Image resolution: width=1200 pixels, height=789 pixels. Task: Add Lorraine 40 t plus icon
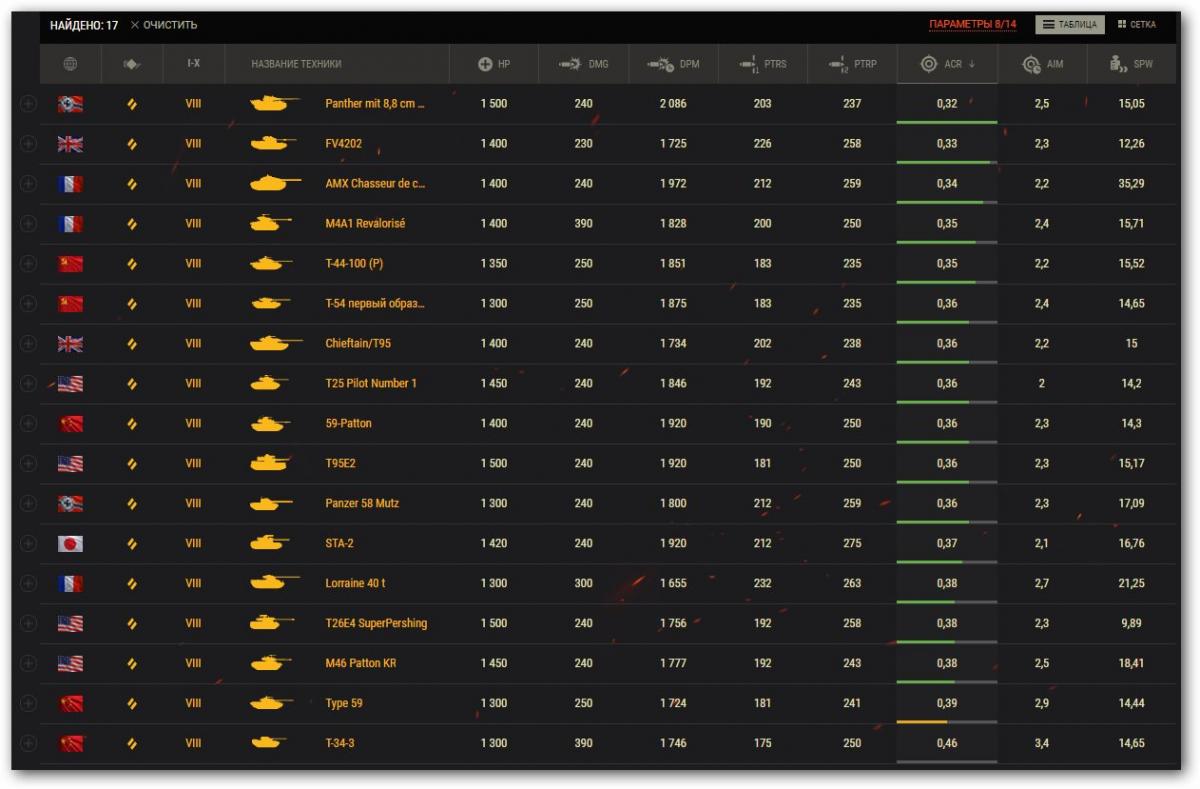click(x=28, y=584)
